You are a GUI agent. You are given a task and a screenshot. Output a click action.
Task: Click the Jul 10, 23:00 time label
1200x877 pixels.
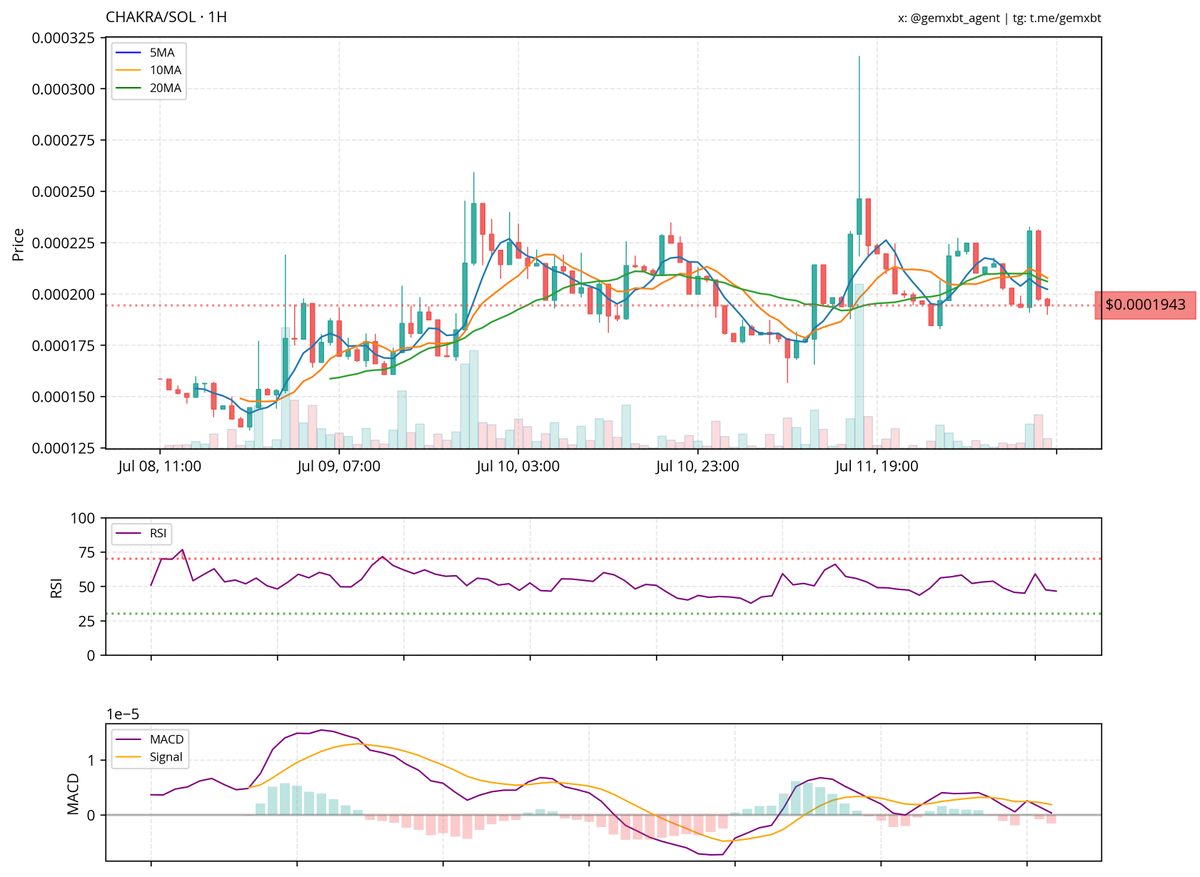point(697,466)
